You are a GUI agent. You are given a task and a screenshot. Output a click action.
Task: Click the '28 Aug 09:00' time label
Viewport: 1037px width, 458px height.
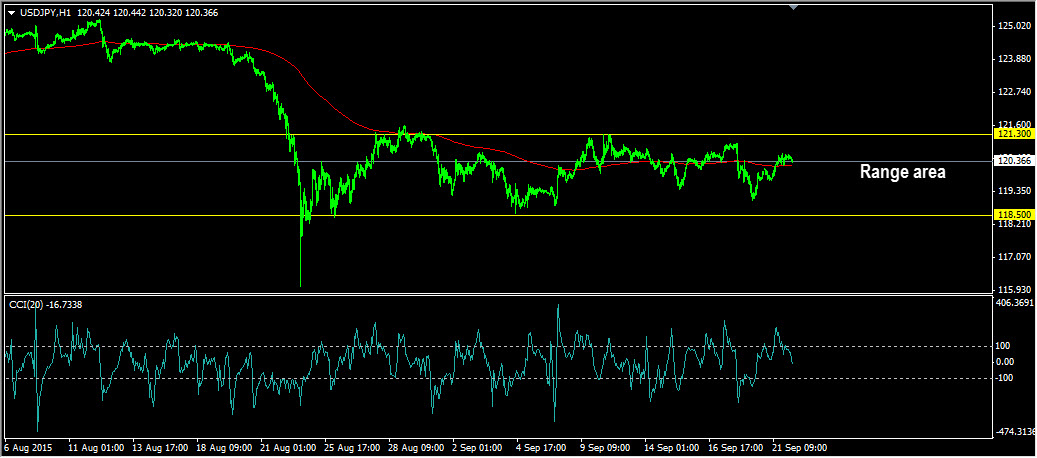coord(416,447)
